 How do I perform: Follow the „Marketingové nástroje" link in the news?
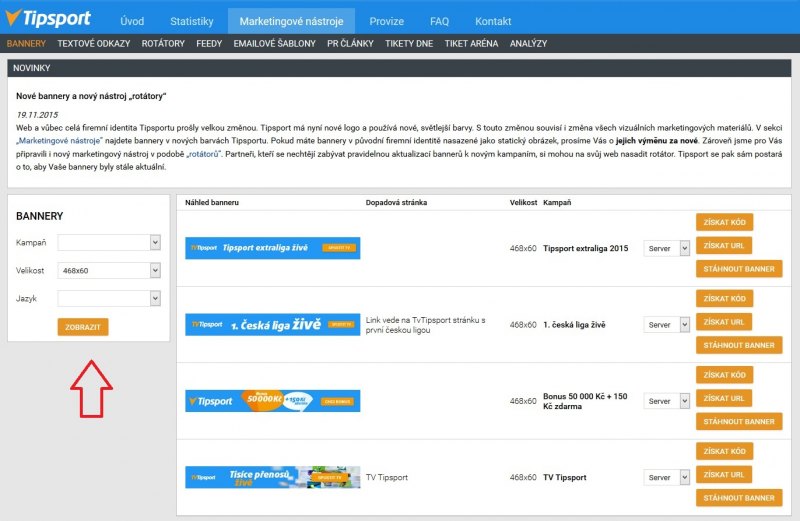point(60,140)
